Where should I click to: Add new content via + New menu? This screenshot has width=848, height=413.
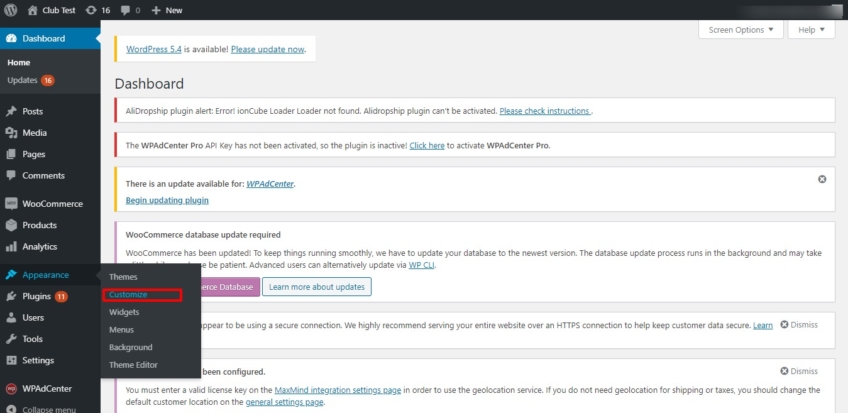coord(166,10)
